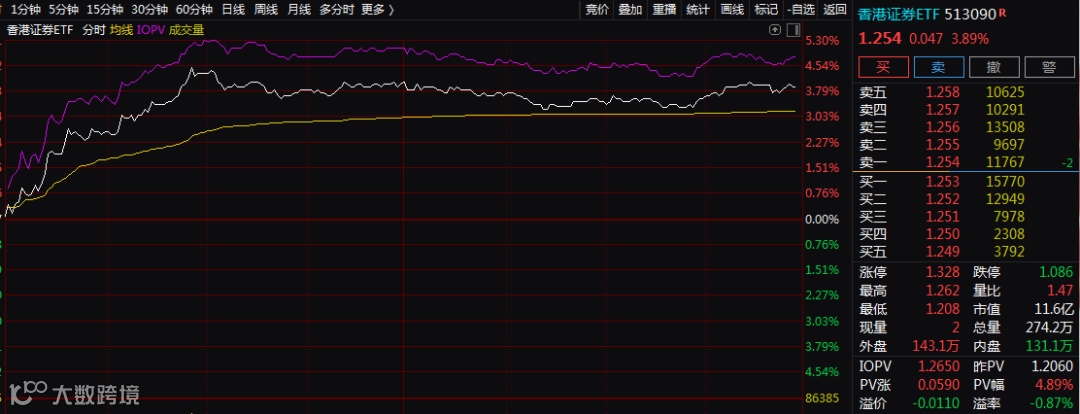The height and width of the screenshot is (414, 1080).
Task: Toggle the purple IOPV legend
Action: click(x=150, y=30)
